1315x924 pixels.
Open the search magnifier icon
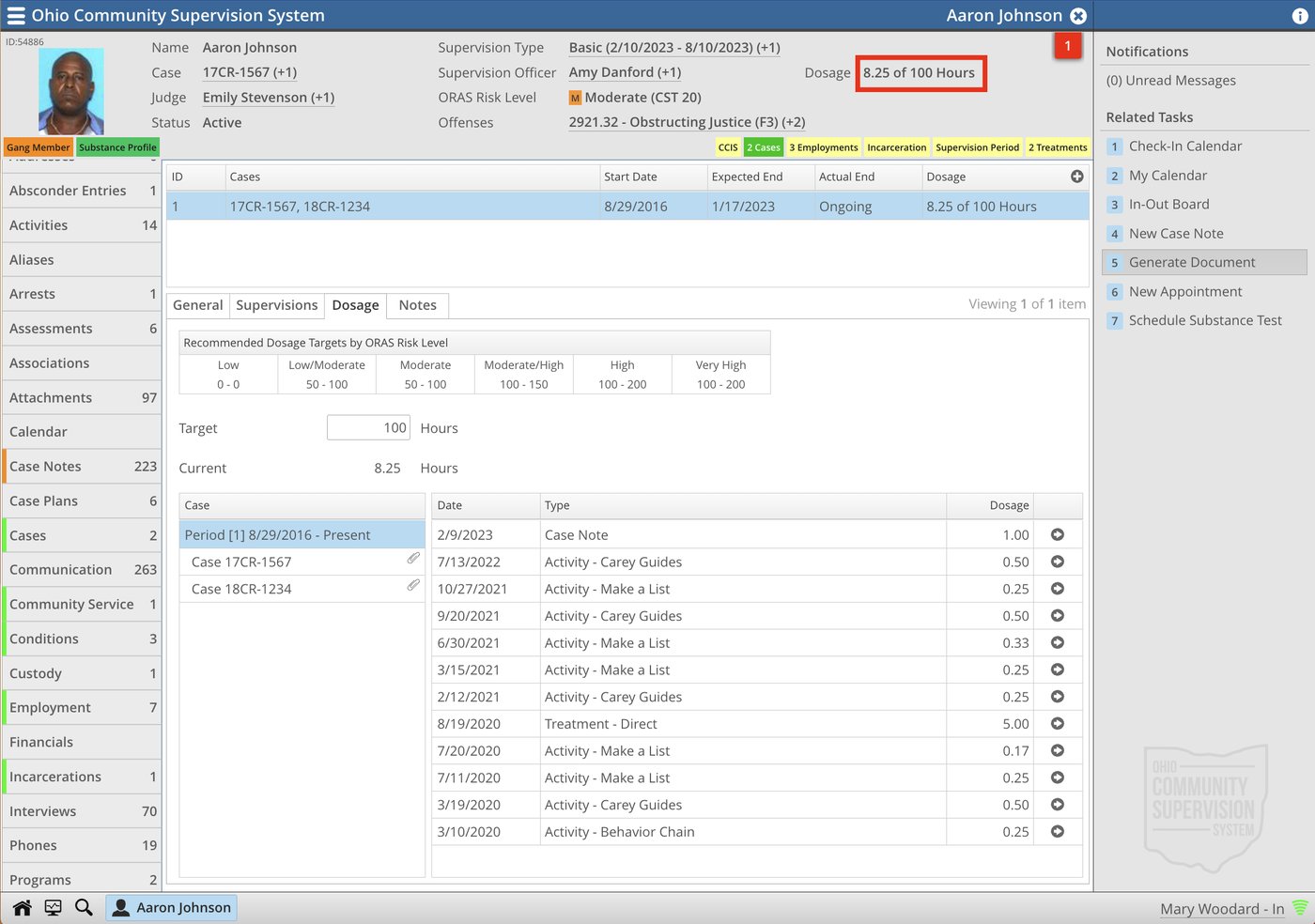click(x=84, y=907)
